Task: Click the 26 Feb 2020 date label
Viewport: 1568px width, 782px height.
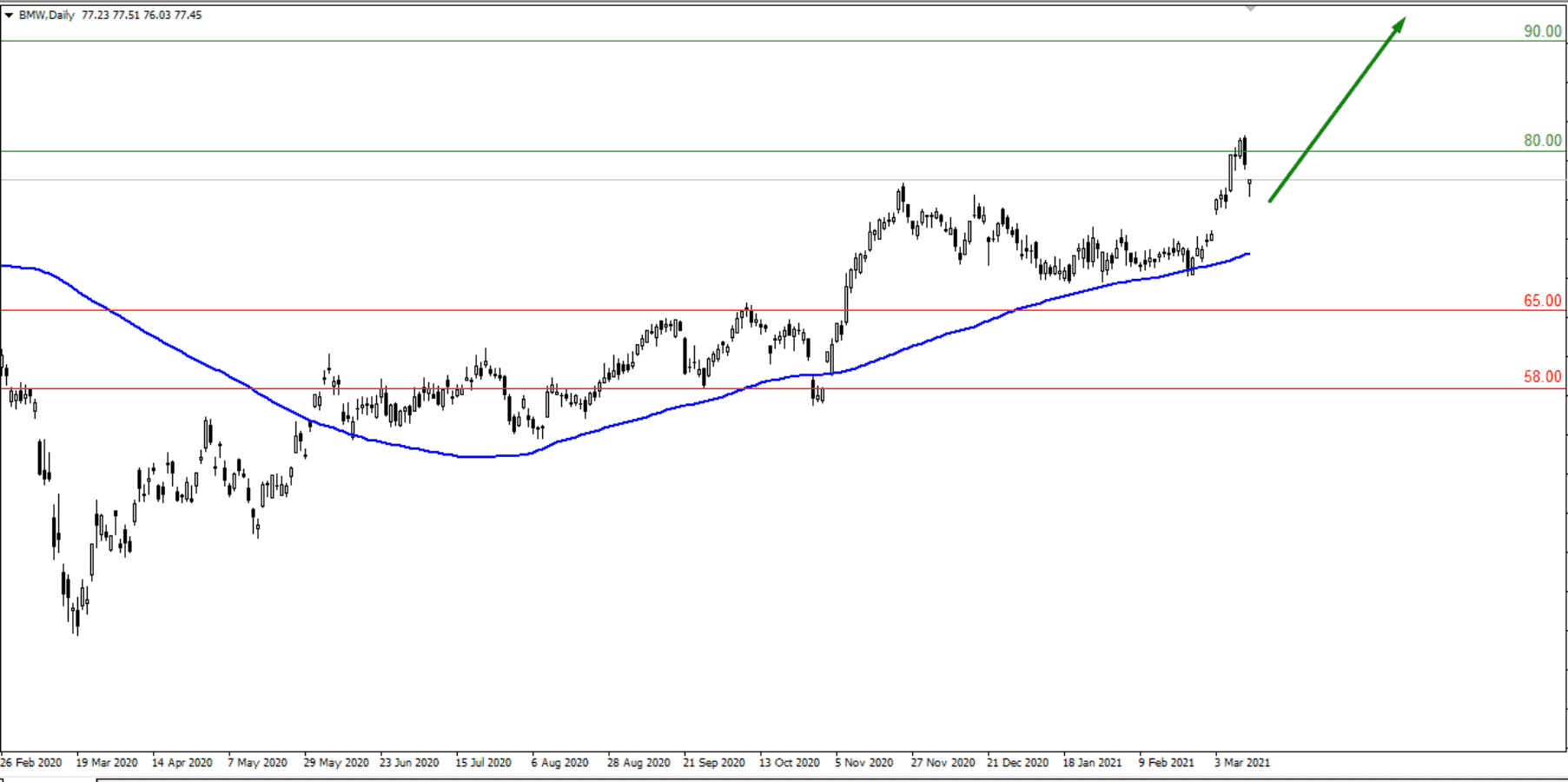Action: click(x=31, y=762)
